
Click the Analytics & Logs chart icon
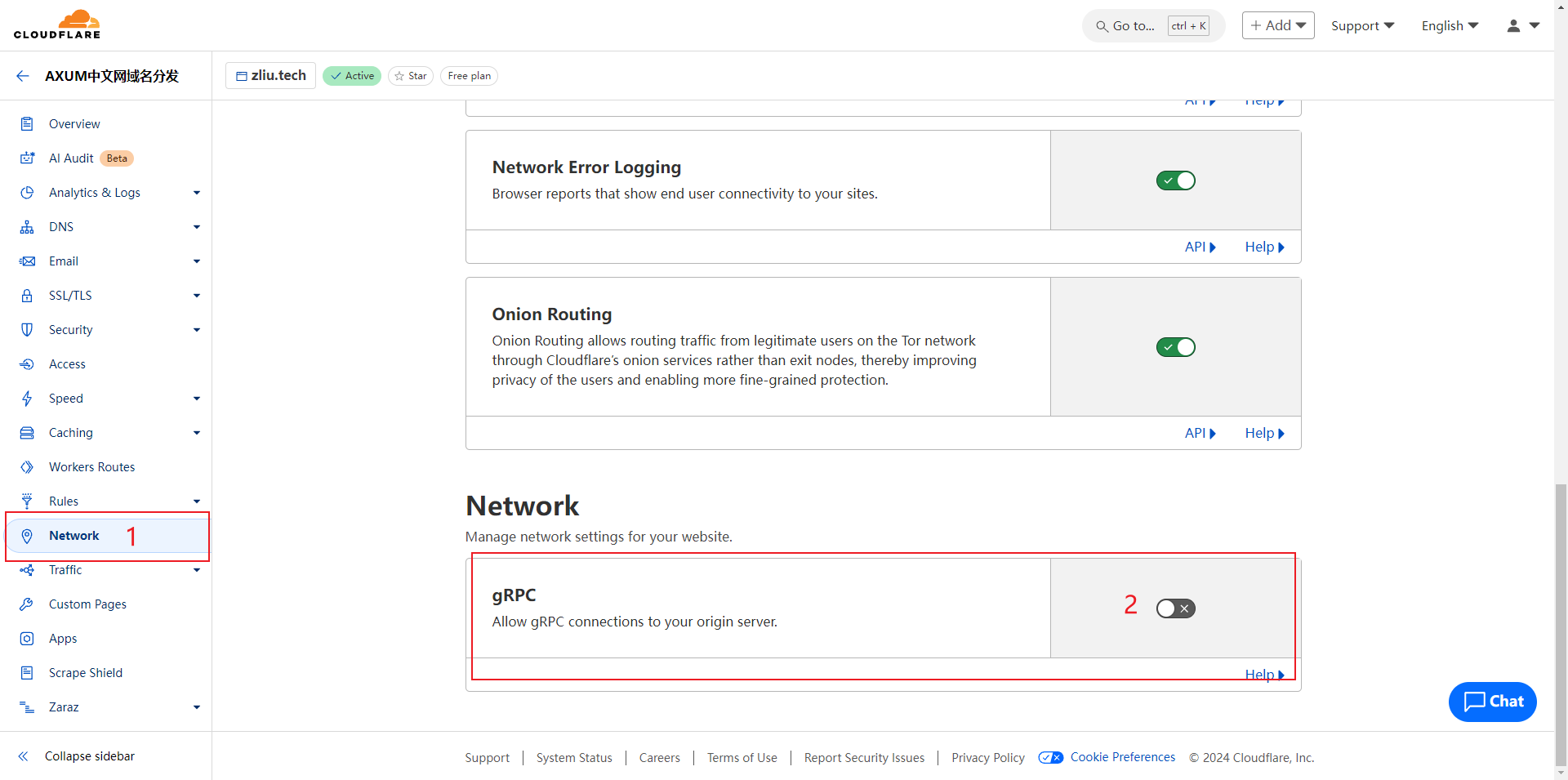(x=27, y=193)
